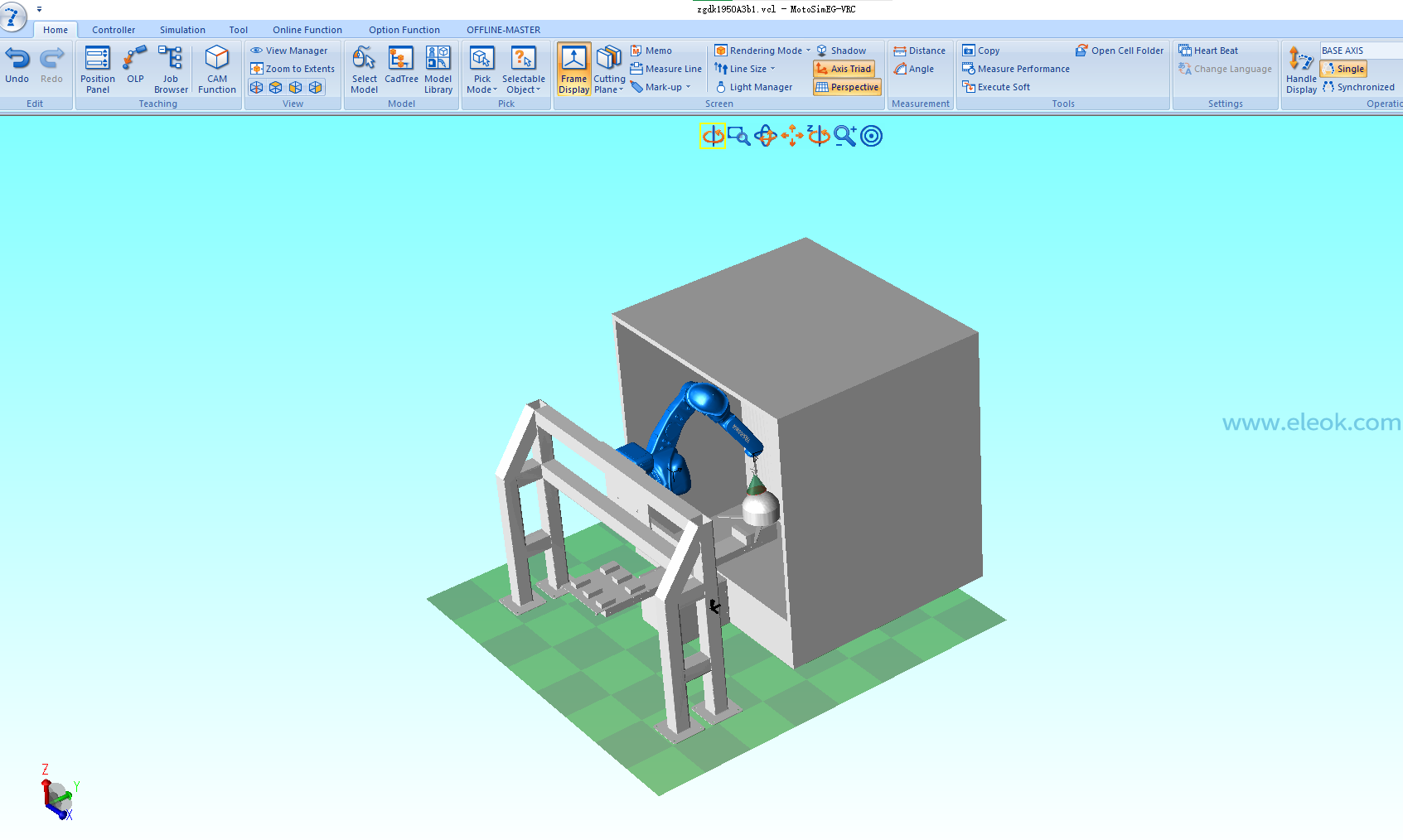Image resolution: width=1403 pixels, height=840 pixels.
Task: Expand the Mark-up dropdown
Action: (660, 87)
